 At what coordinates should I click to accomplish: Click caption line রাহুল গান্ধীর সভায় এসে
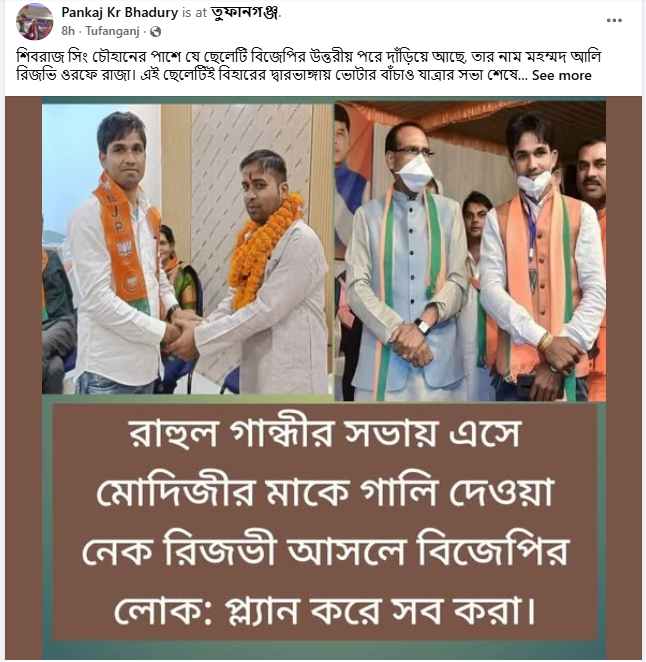[324, 433]
